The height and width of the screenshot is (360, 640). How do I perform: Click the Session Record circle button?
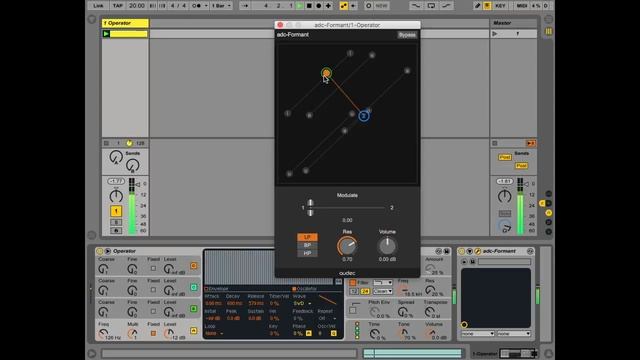pos(369,6)
